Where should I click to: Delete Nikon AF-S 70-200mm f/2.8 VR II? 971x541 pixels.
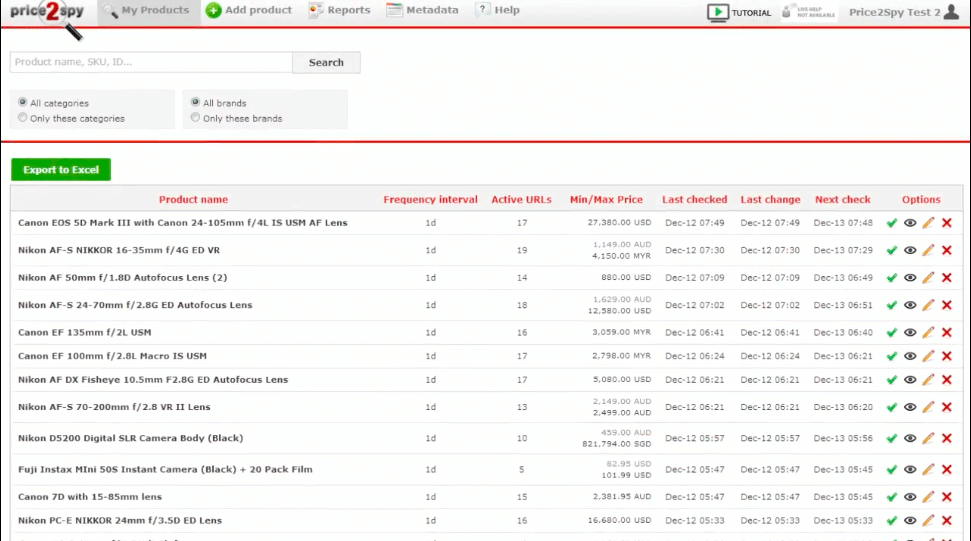click(x=947, y=407)
